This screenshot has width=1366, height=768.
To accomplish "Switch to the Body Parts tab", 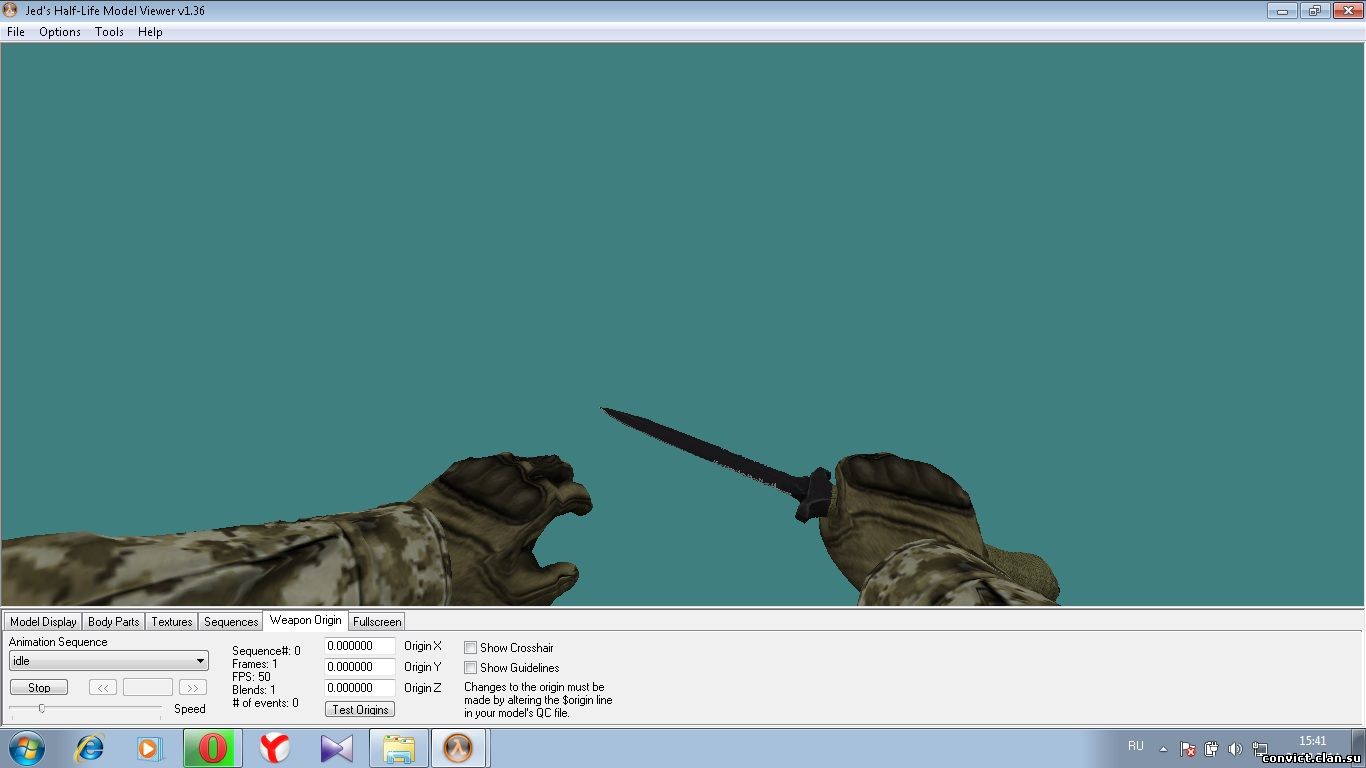I will (114, 622).
